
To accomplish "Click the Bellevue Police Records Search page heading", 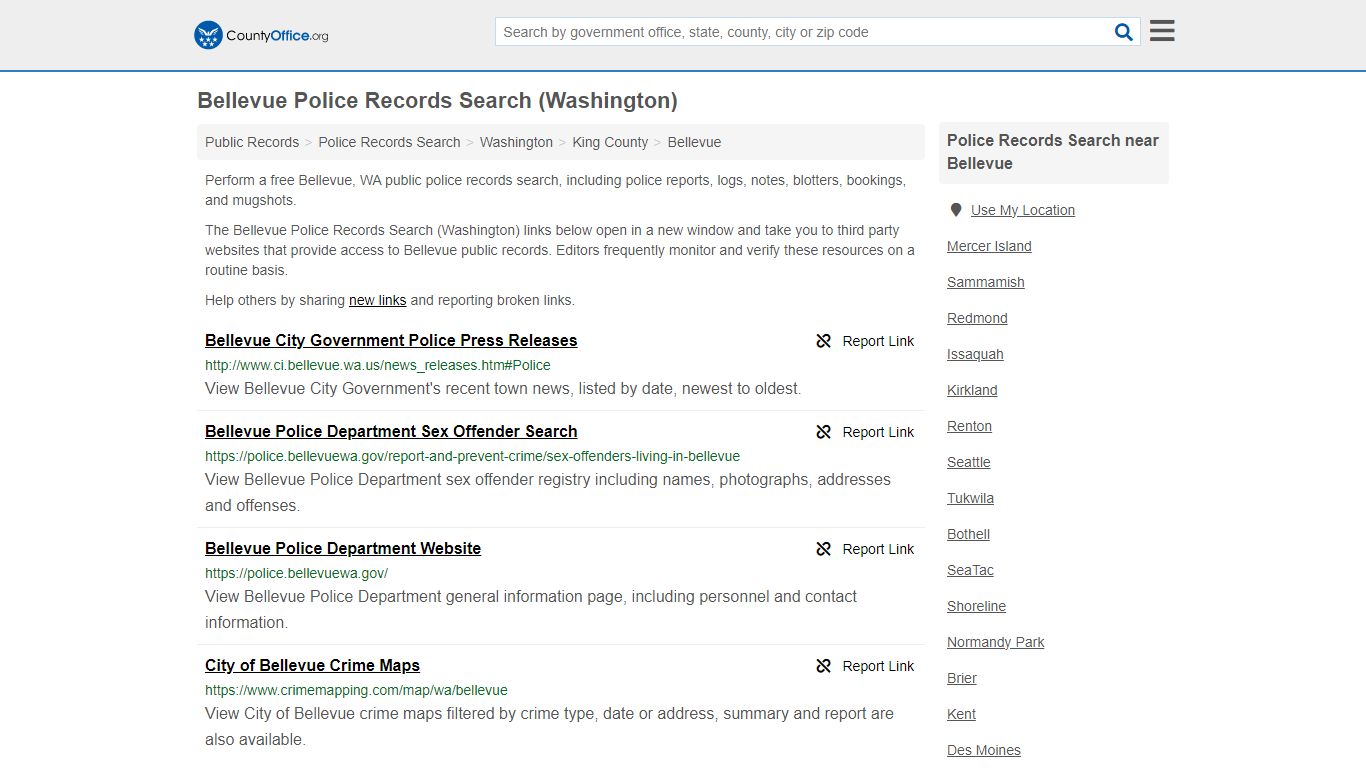I will tap(437, 101).
